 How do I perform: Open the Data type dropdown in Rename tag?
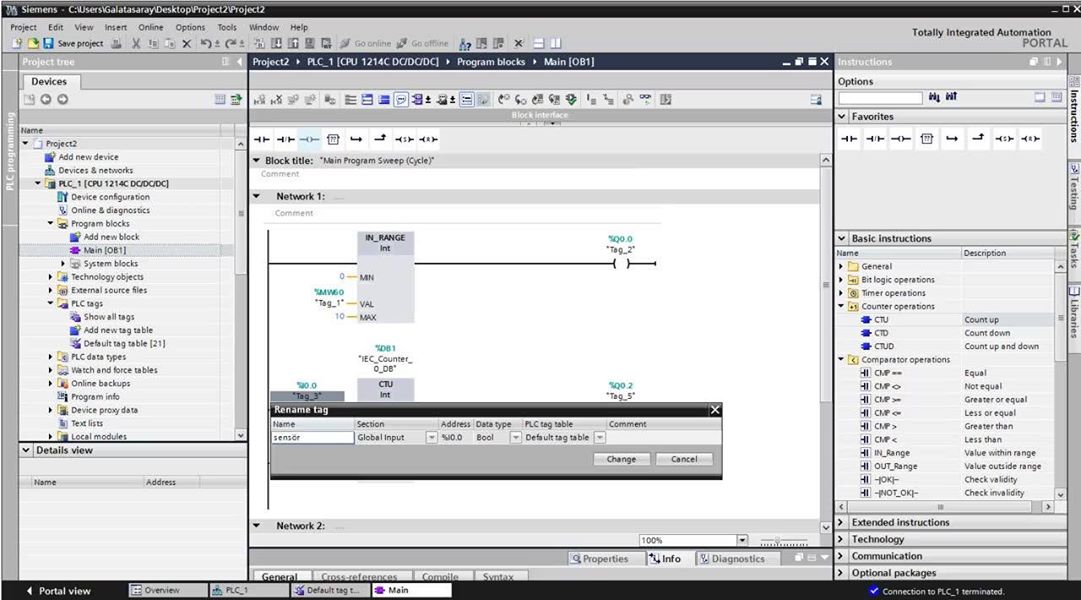point(515,437)
